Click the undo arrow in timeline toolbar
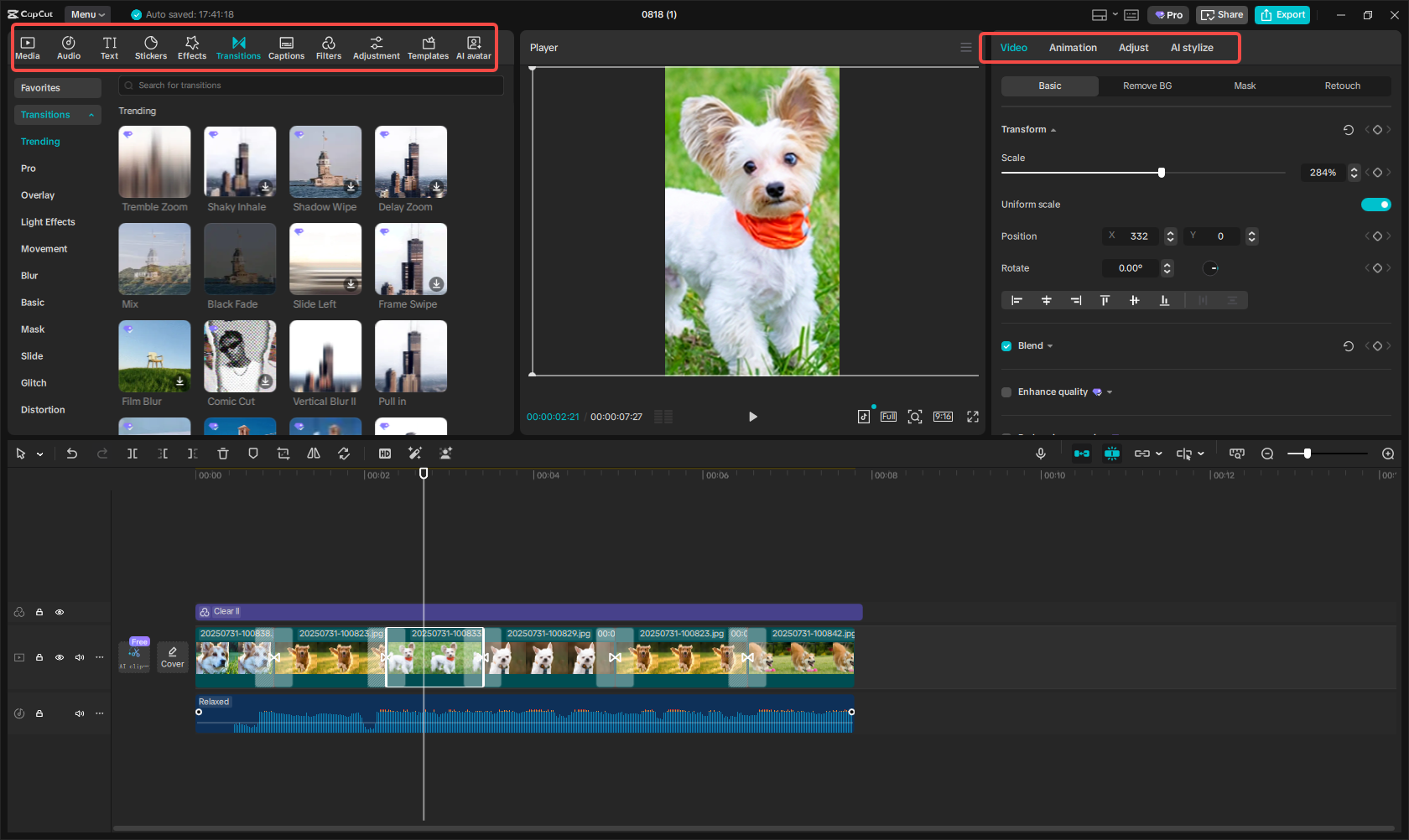The image size is (1409, 840). click(x=72, y=454)
